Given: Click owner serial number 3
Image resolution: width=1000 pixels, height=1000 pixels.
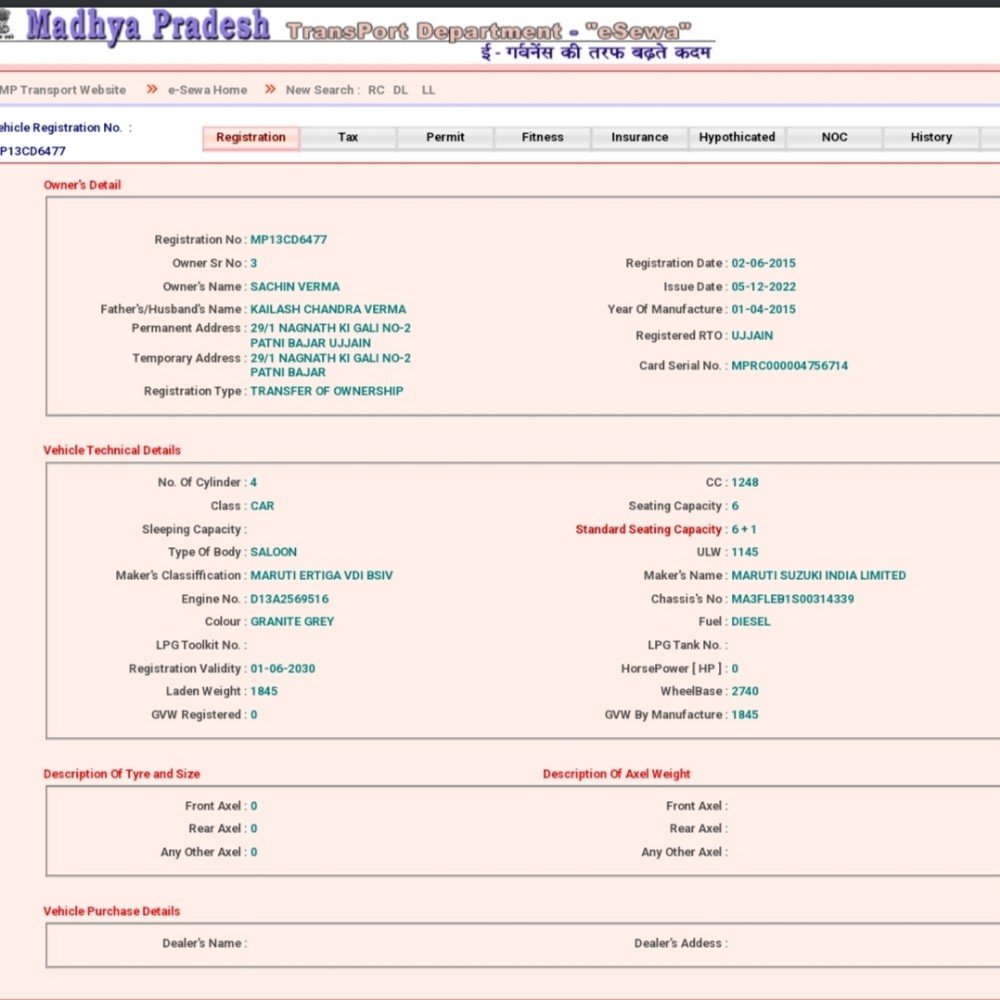Looking at the screenshot, I should (254, 263).
